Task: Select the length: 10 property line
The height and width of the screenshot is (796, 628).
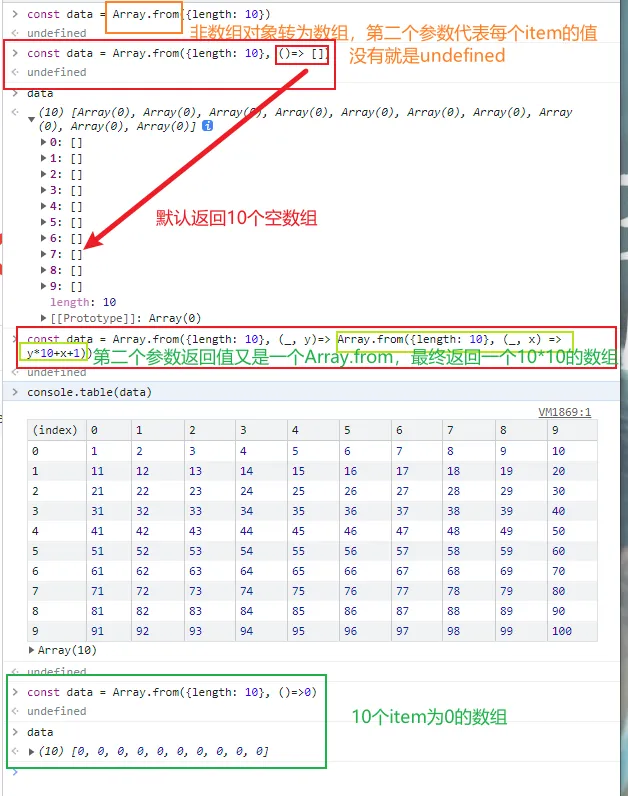Action: [83, 303]
